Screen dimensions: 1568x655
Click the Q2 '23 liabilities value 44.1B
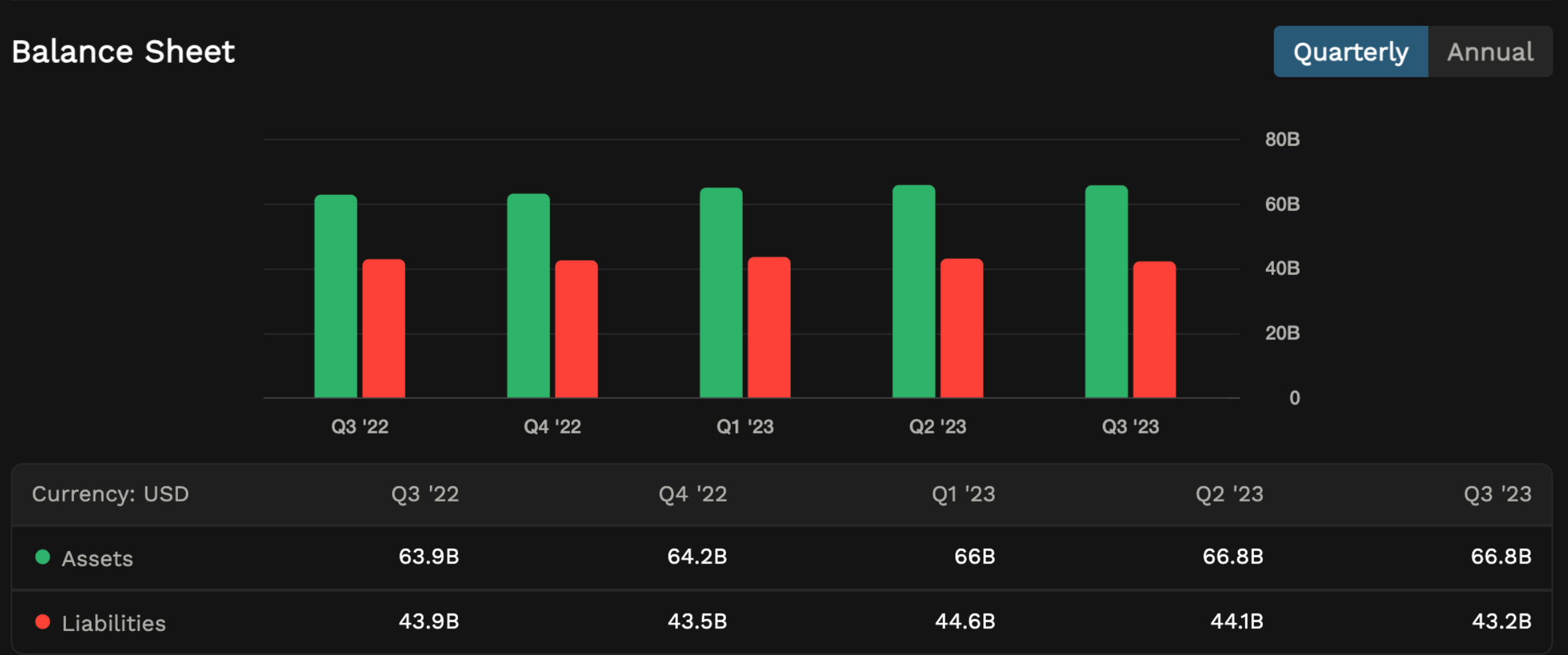(x=1236, y=622)
